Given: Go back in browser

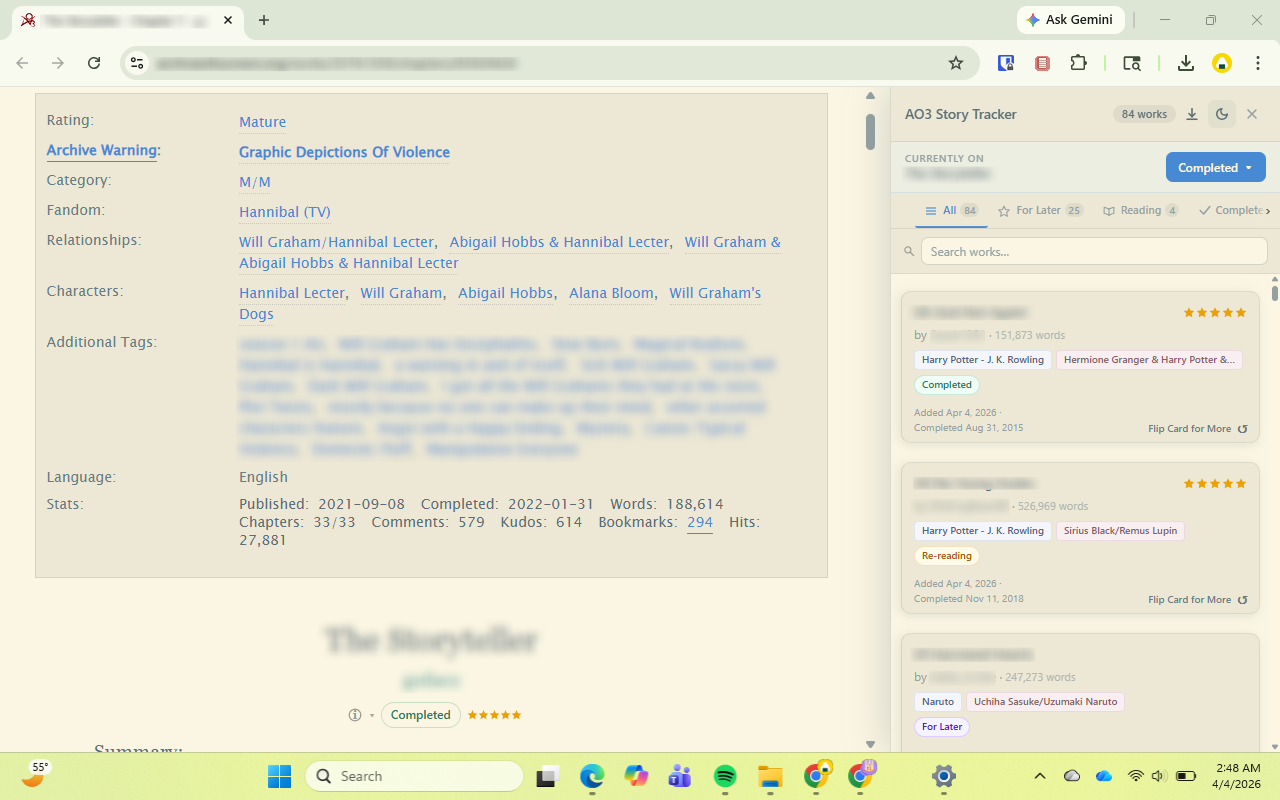Looking at the screenshot, I should pos(22,63).
